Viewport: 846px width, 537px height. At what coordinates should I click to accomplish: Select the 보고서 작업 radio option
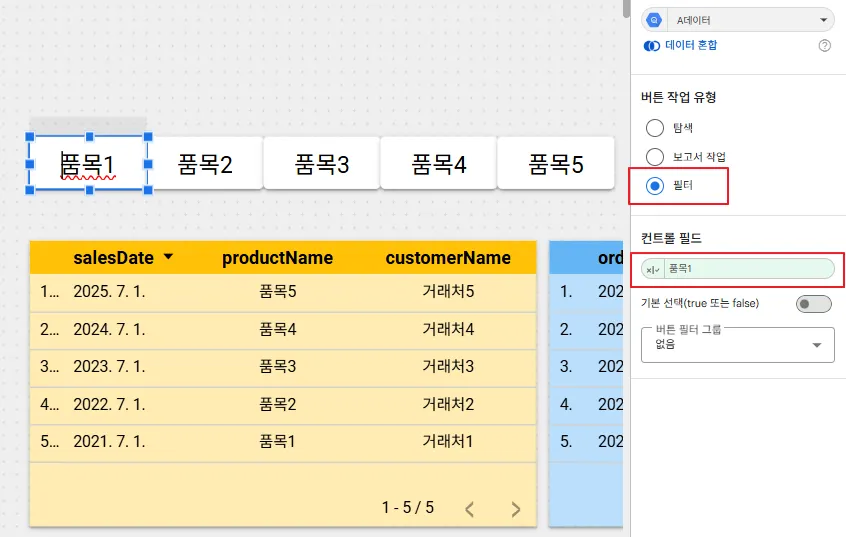[x=655, y=157]
